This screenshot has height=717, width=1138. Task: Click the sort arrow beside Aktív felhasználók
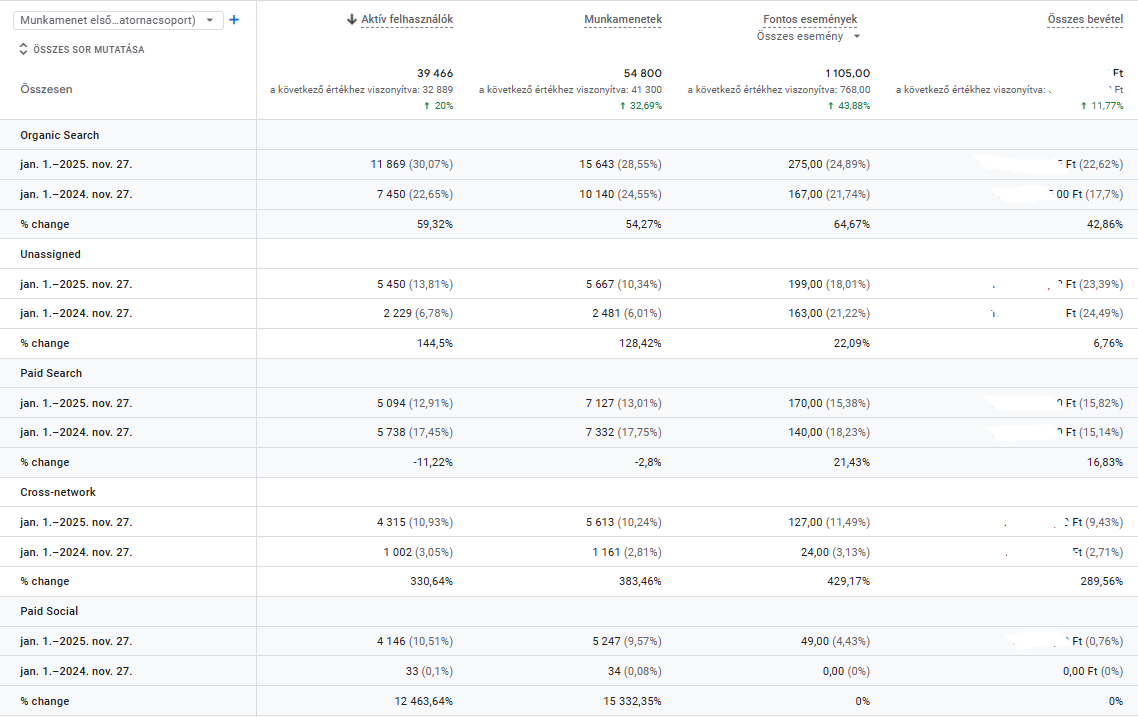(351, 20)
